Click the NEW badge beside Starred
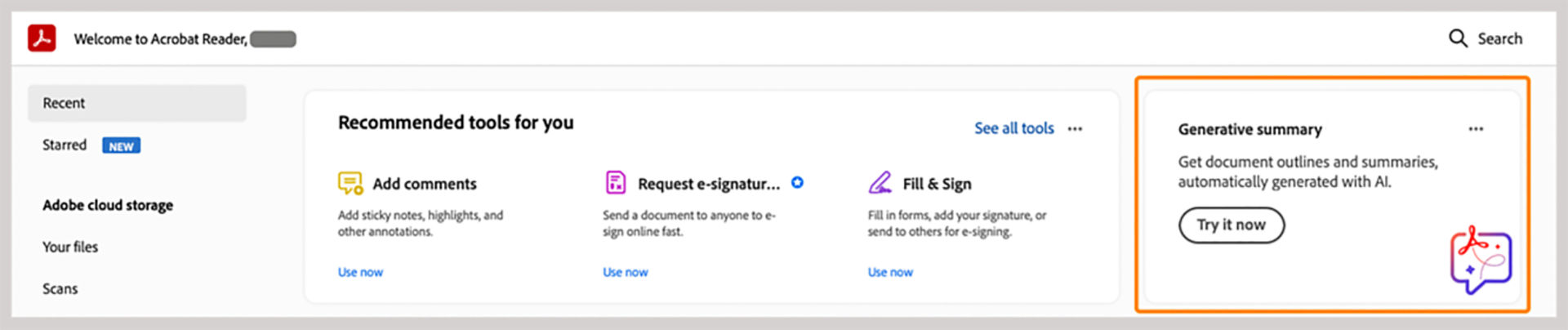Viewport: 1568px width, 330px height. 121,146
